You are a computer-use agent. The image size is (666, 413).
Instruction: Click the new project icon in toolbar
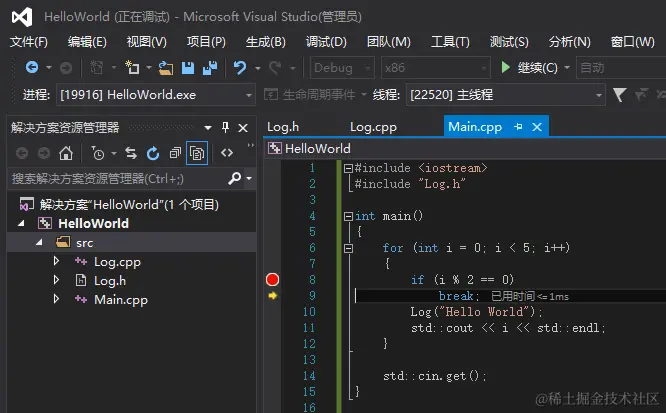point(132,68)
